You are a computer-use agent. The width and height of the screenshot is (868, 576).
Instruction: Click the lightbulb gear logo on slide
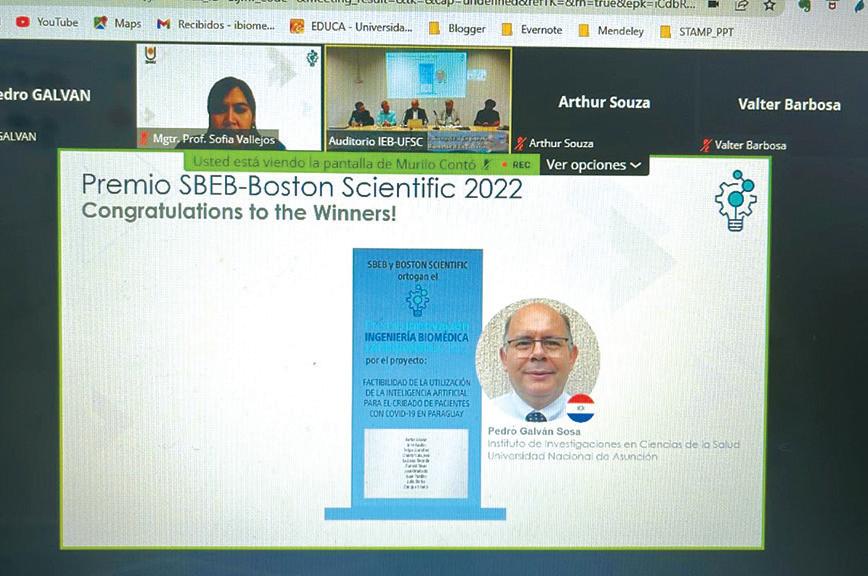click(x=736, y=200)
